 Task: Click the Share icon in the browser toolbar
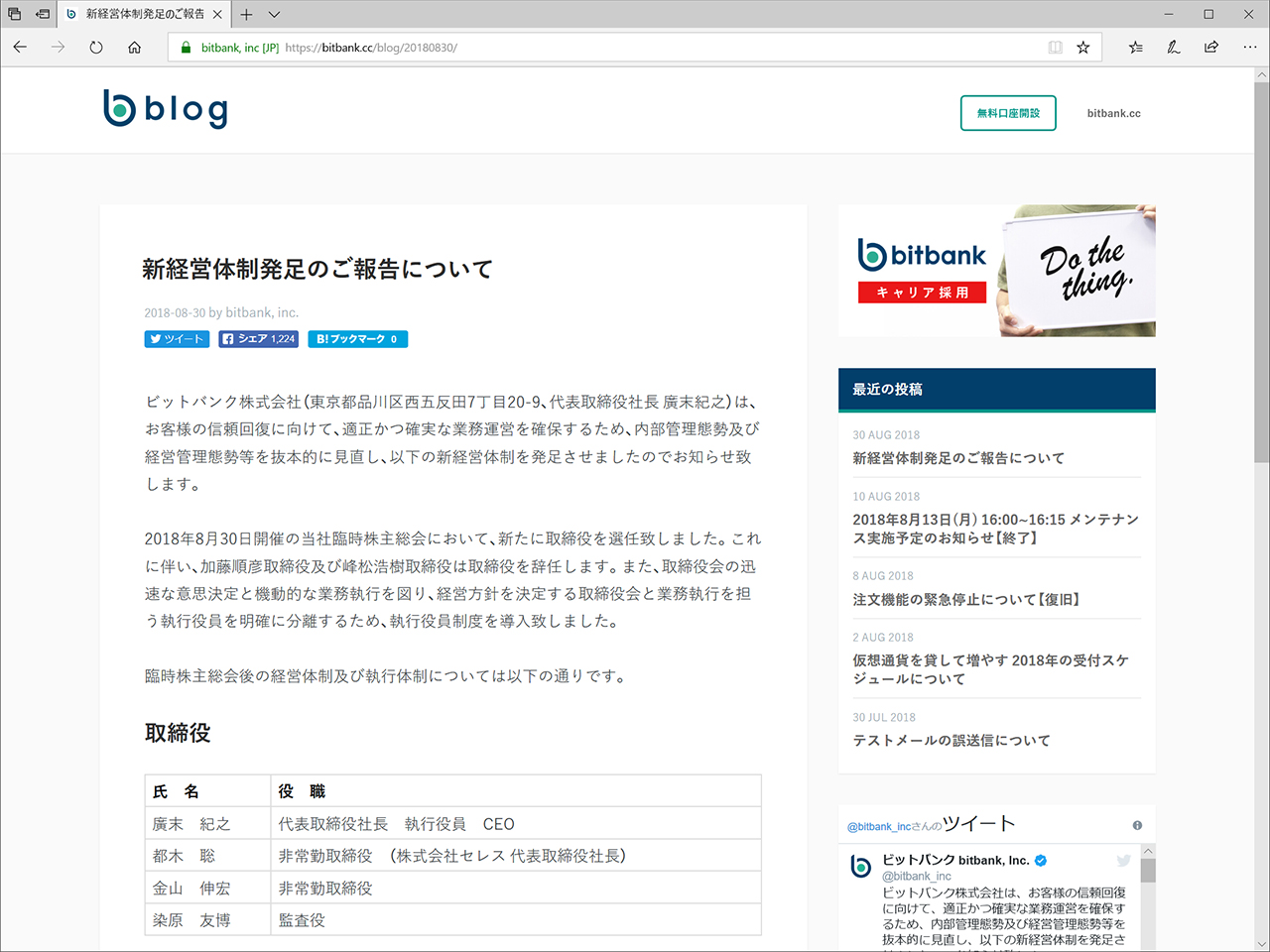(x=1210, y=47)
